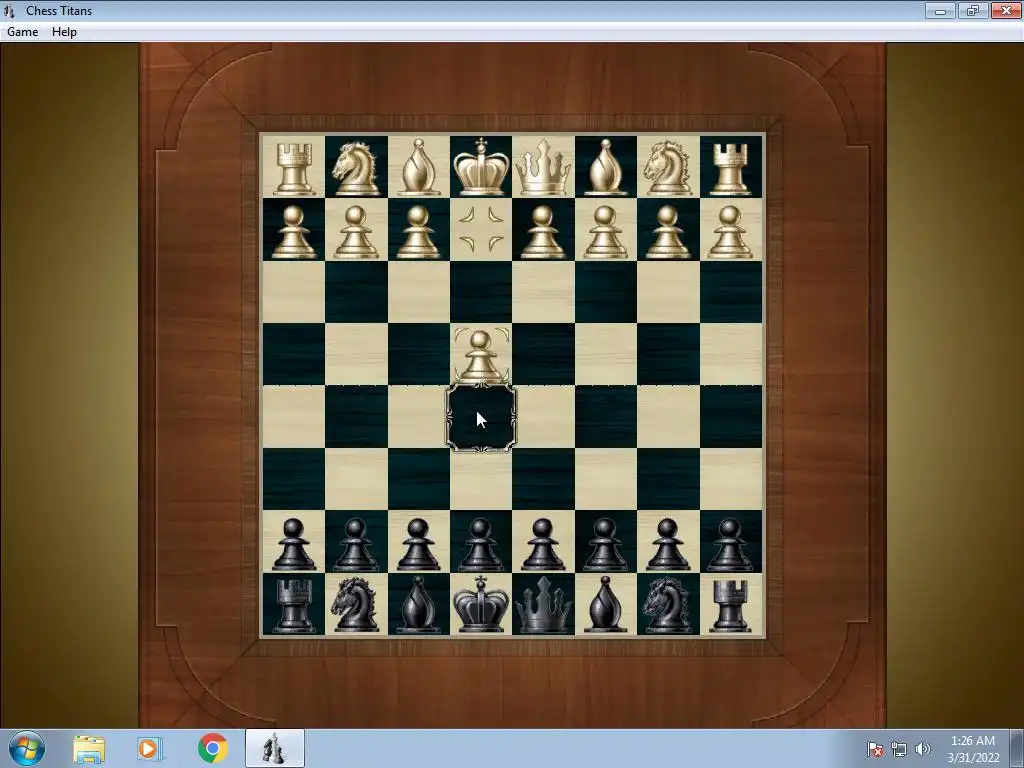Open the Help menu
Screen dimensions: 1024x768
coord(64,31)
